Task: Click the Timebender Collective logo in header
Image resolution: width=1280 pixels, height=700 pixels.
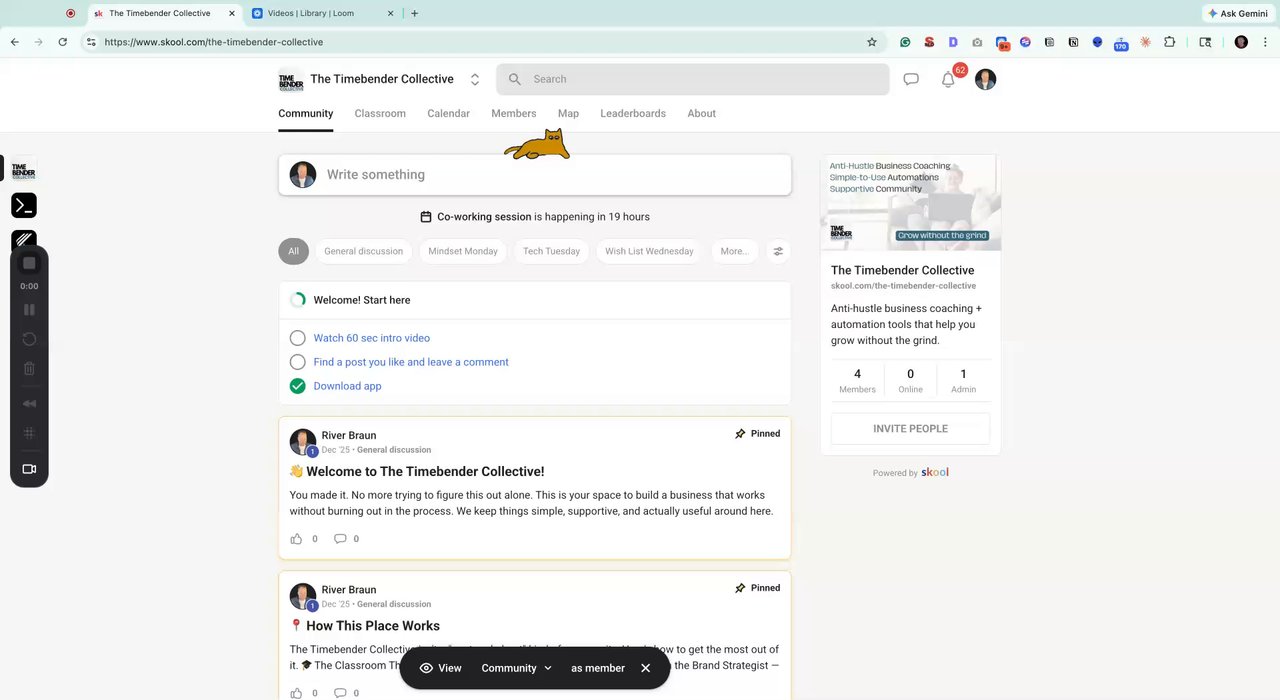Action: point(290,80)
